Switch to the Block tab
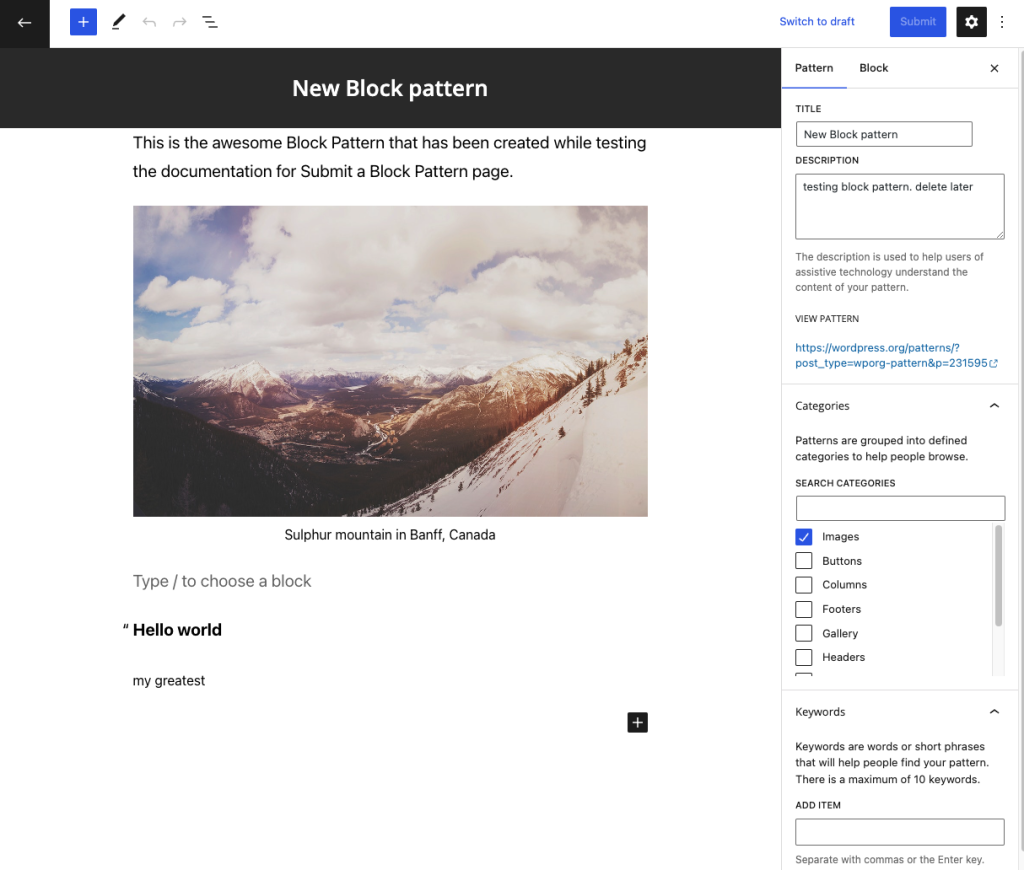The width and height of the screenshot is (1024, 870). 873,68
